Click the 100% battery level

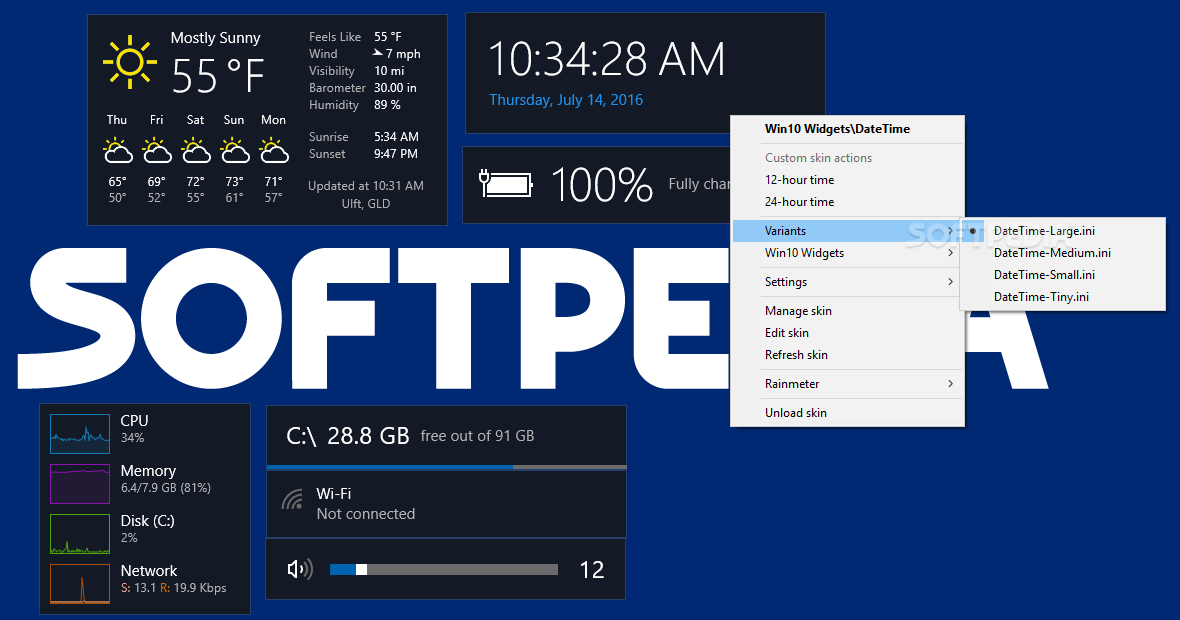click(602, 185)
